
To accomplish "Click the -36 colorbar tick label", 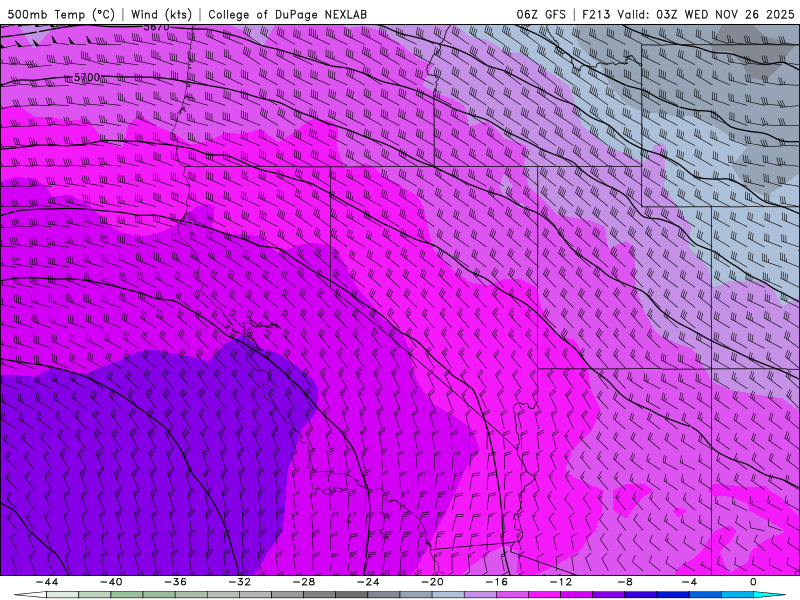I will (x=175, y=582).
